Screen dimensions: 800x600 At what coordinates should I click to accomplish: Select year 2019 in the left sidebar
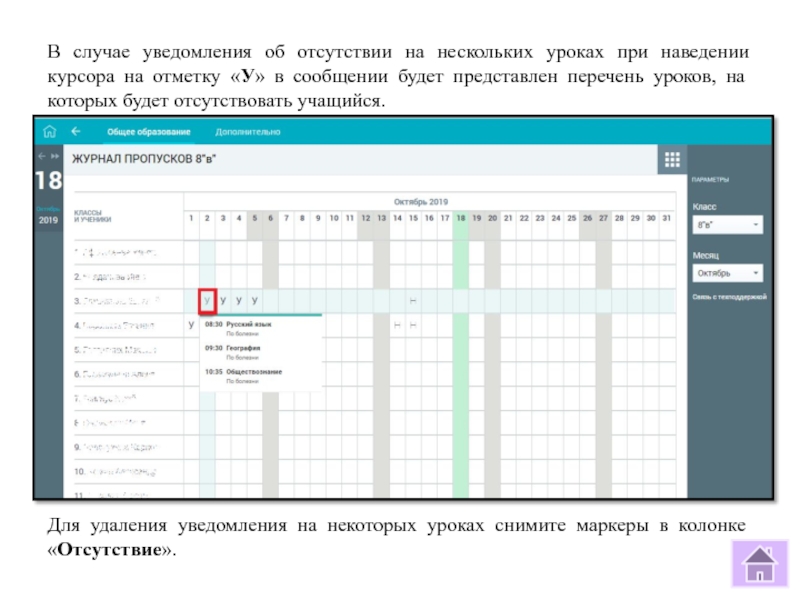(48, 220)
